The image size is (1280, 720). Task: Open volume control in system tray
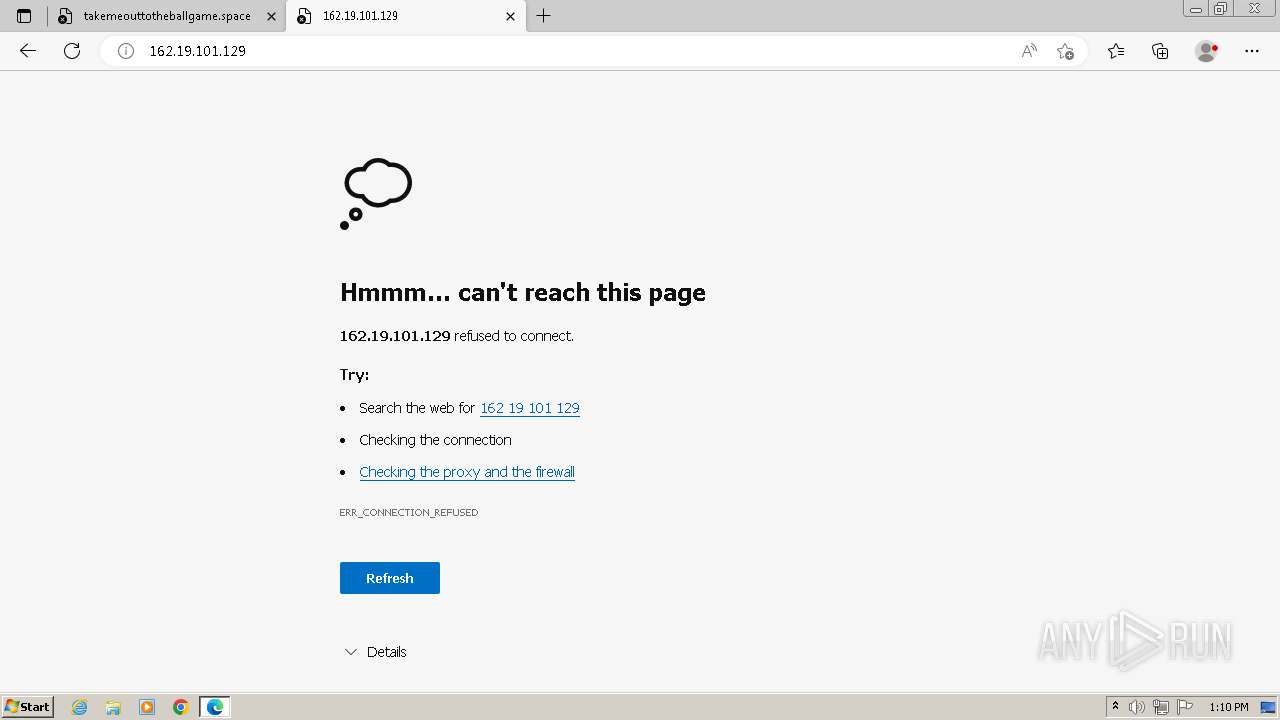pos(1137,707)
